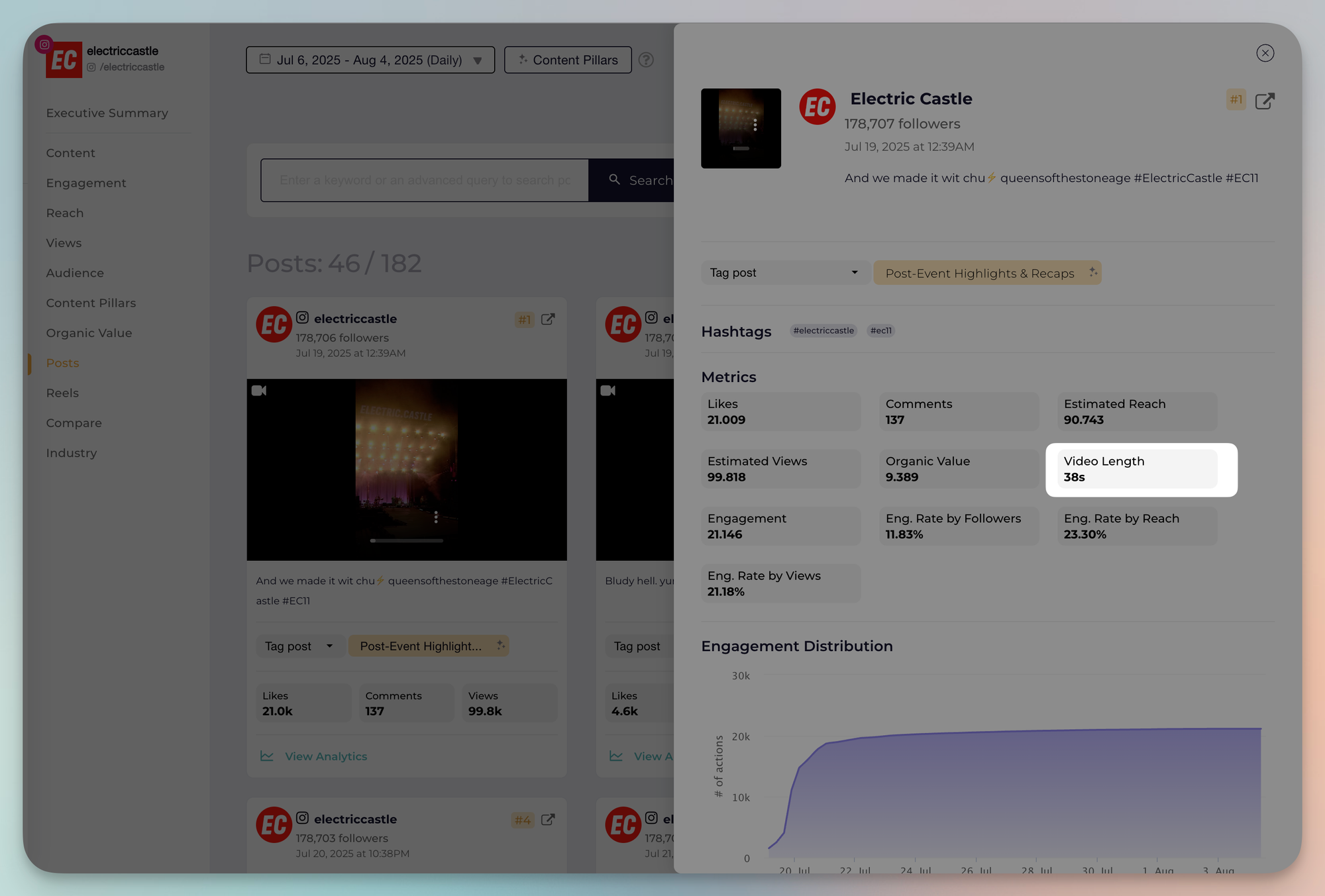The height and width of the screenshot is (896, 1325).
Task: Play the first post's video thumbnail
Action: [407, 470]
